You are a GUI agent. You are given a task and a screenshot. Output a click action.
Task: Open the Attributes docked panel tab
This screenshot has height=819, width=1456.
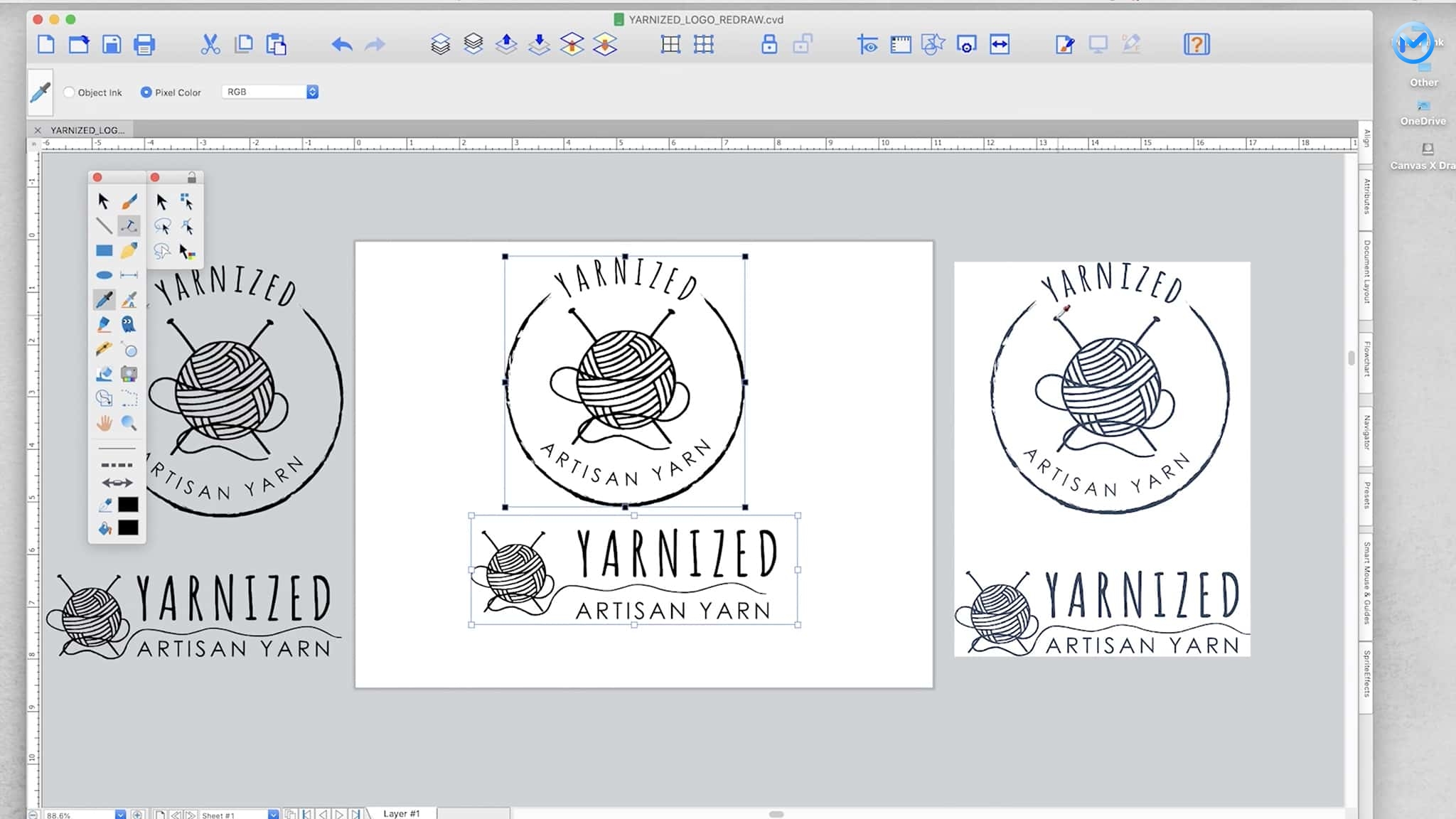(x=1366, y=196)
